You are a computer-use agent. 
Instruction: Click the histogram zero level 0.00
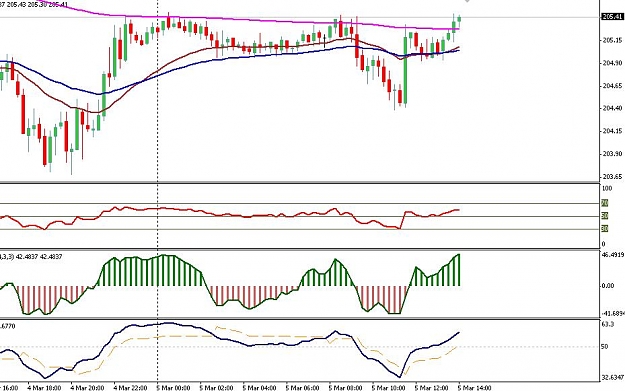608,286
